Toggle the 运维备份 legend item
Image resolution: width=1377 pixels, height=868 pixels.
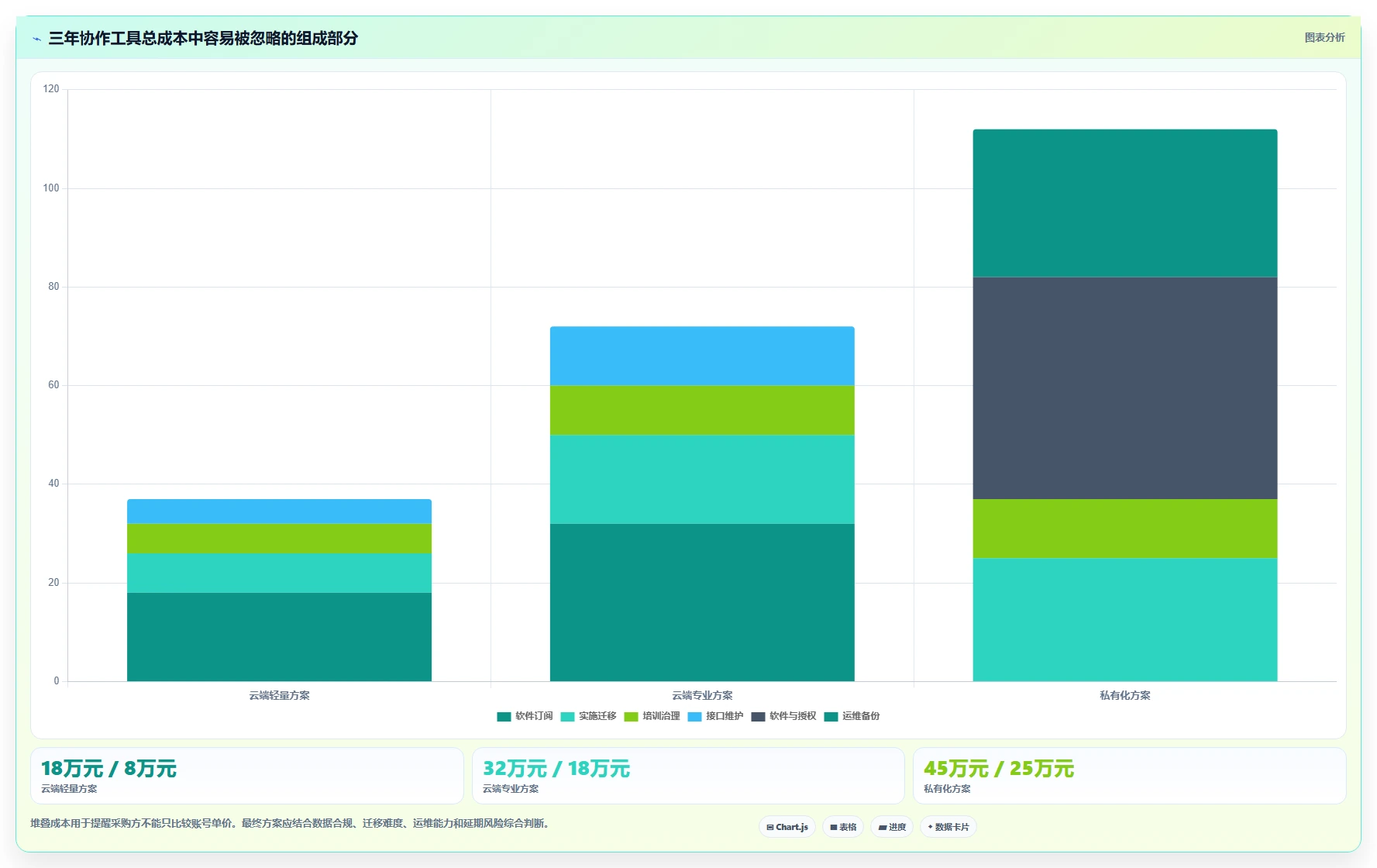pos(852,716)
